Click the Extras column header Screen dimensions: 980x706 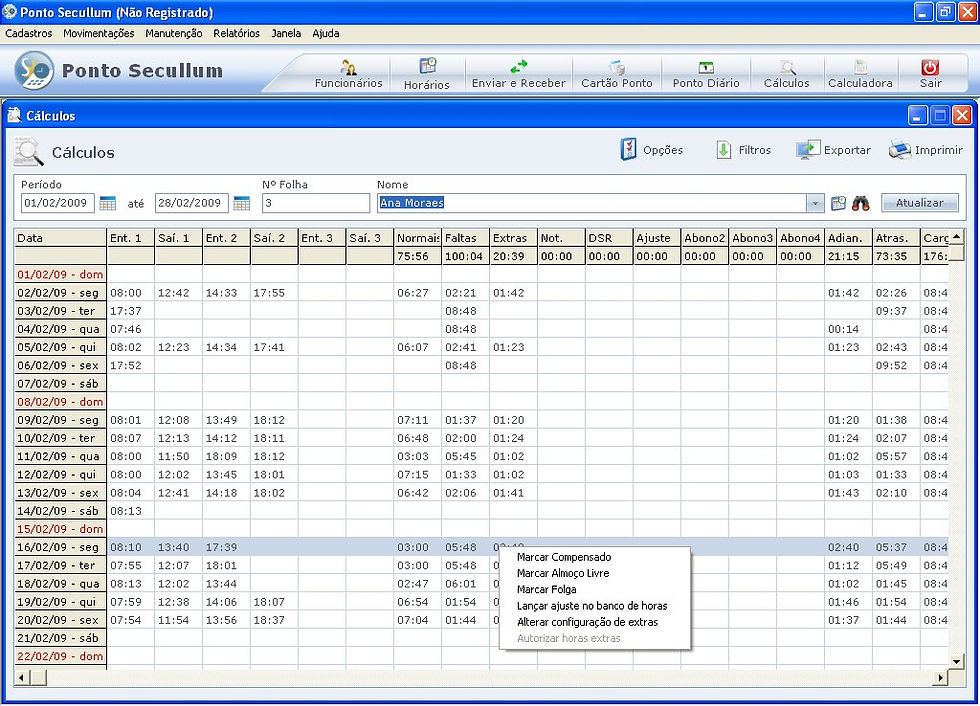pos(514,238)
